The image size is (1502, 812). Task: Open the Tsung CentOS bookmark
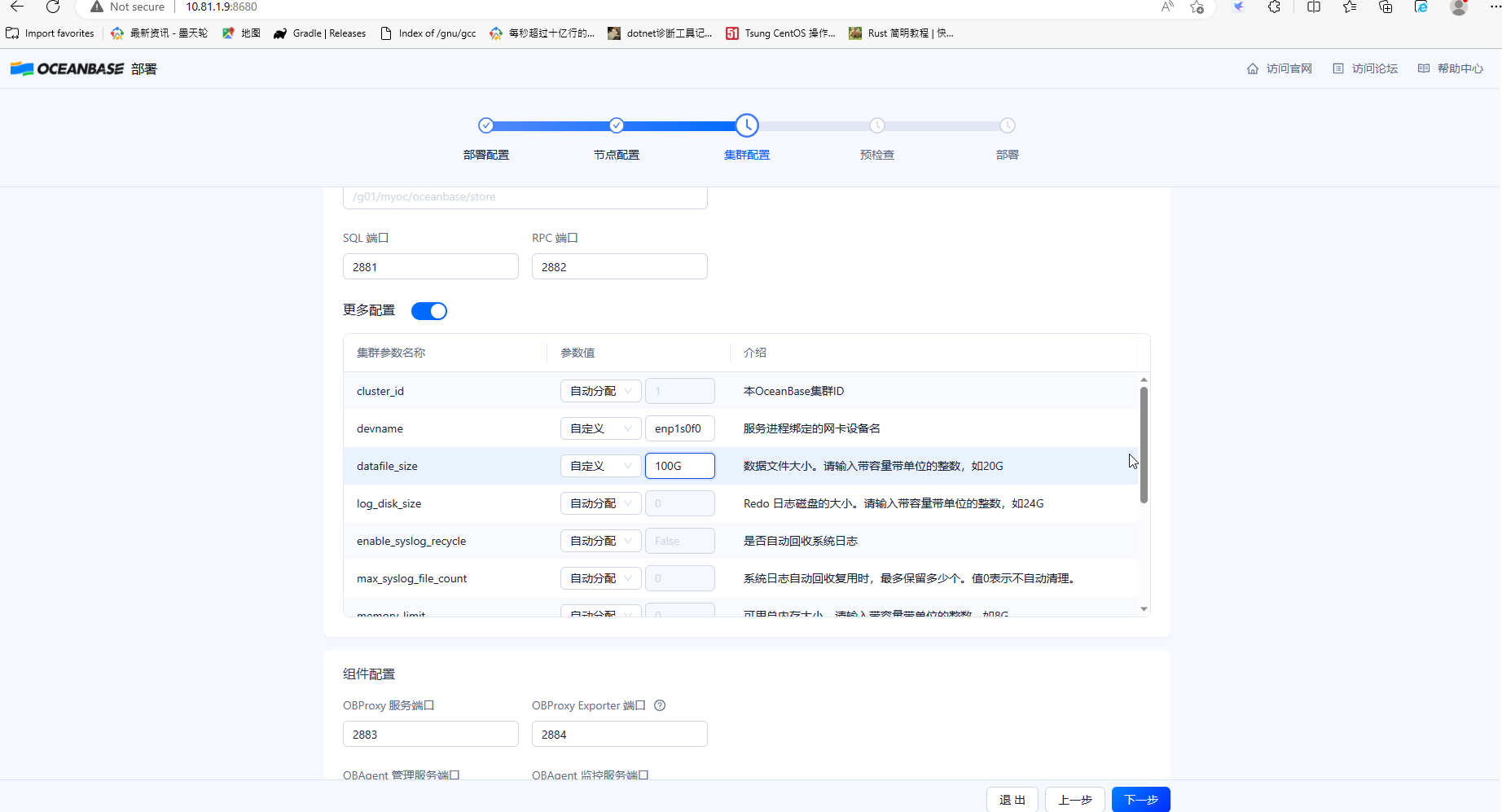click(780, 33)
